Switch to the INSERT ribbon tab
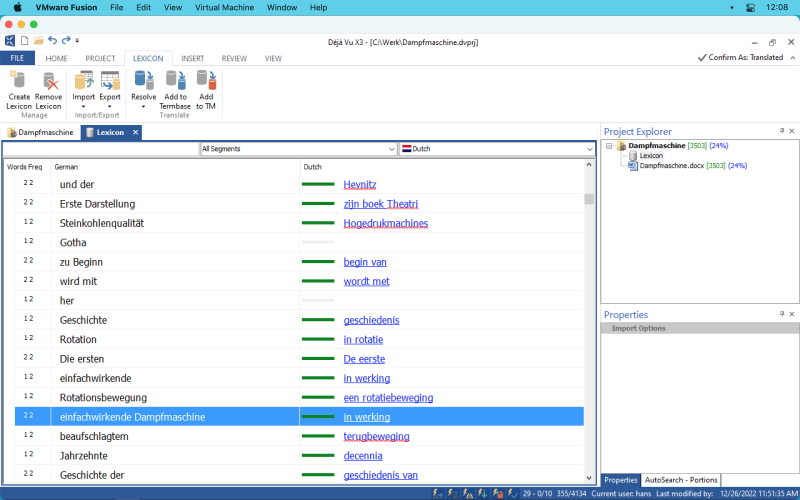 click(192, 58)
